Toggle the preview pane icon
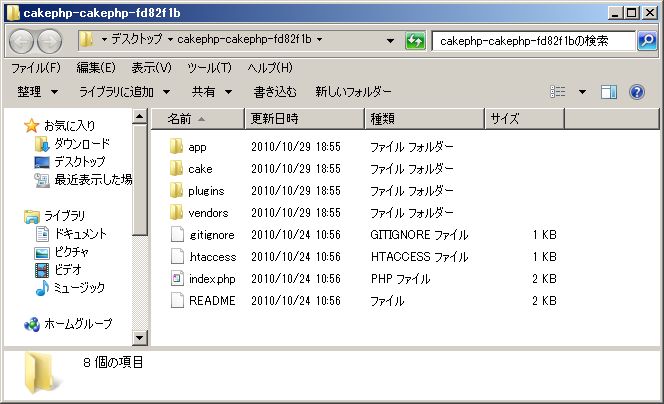Viewport: 664px width, 404px height. 609,91
